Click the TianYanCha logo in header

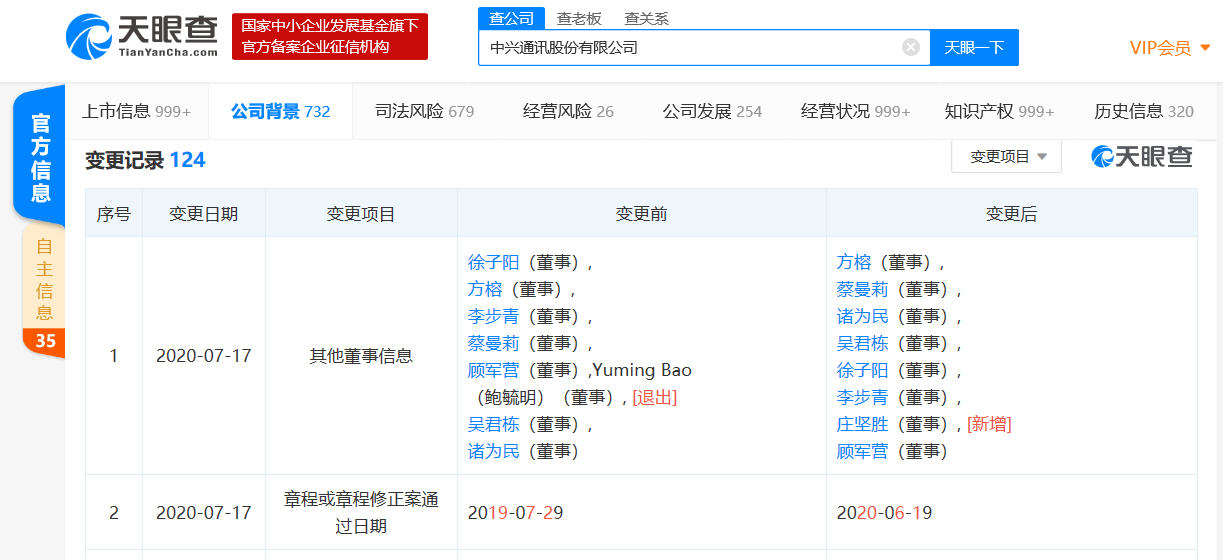click(x=142, y=36)
